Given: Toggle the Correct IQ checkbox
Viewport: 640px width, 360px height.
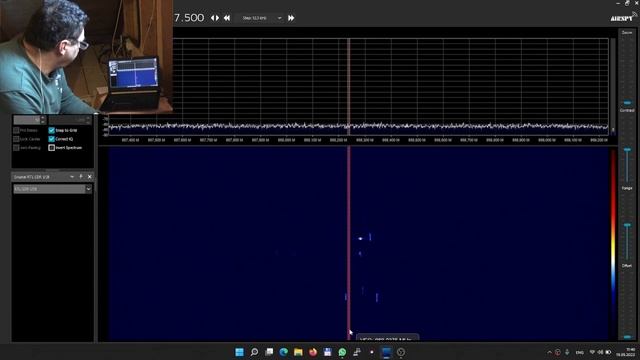Looking at the screenshot, I should click(x=51, y=139).
